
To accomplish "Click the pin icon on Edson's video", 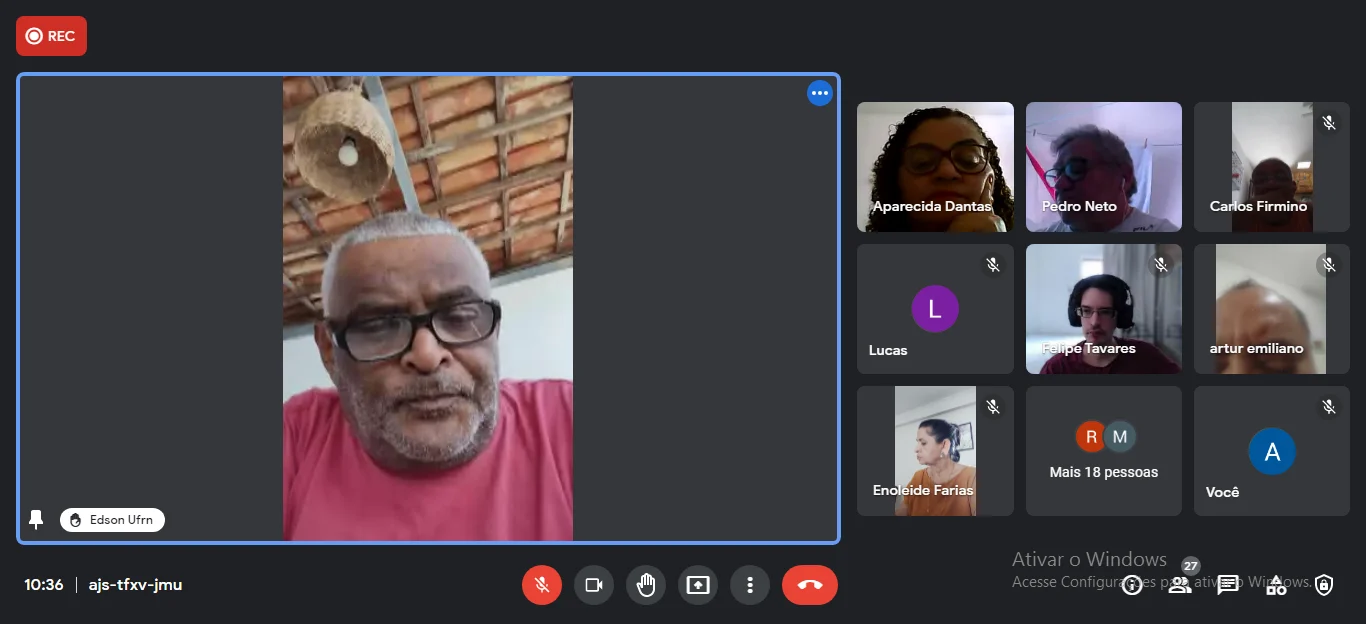I will coord(37,520).
